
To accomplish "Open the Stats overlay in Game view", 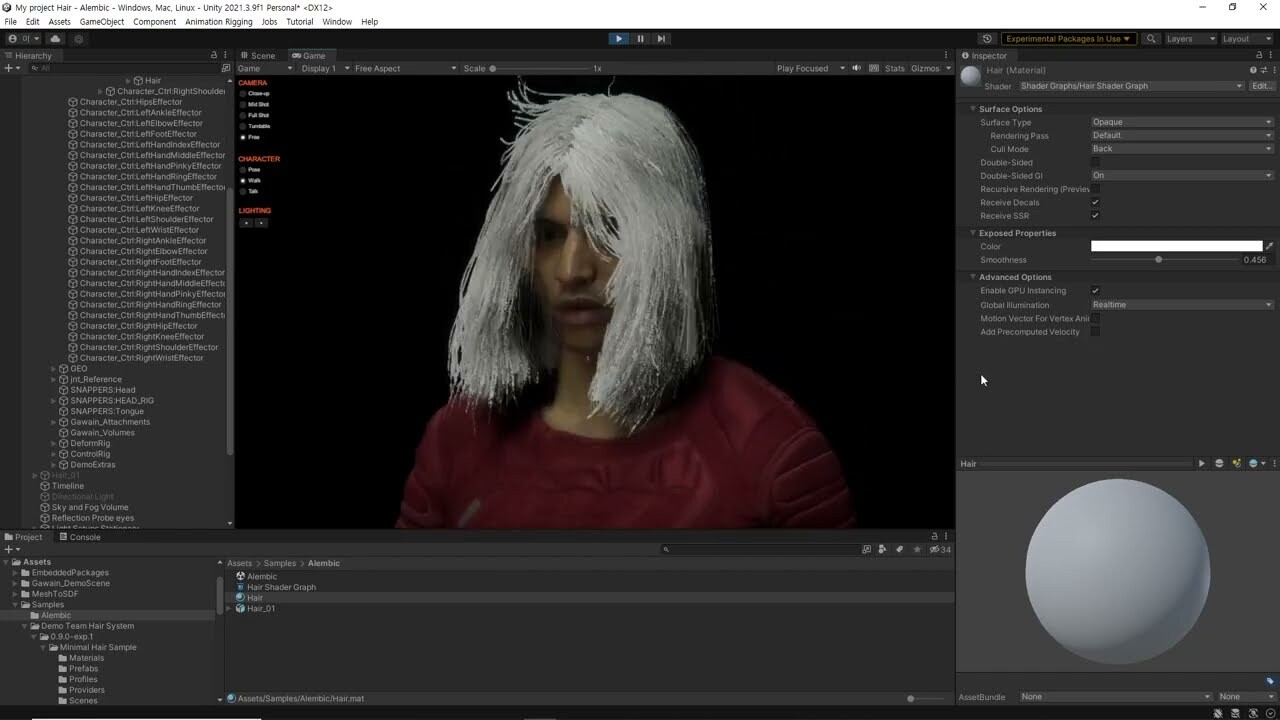I will pos(893,68).
